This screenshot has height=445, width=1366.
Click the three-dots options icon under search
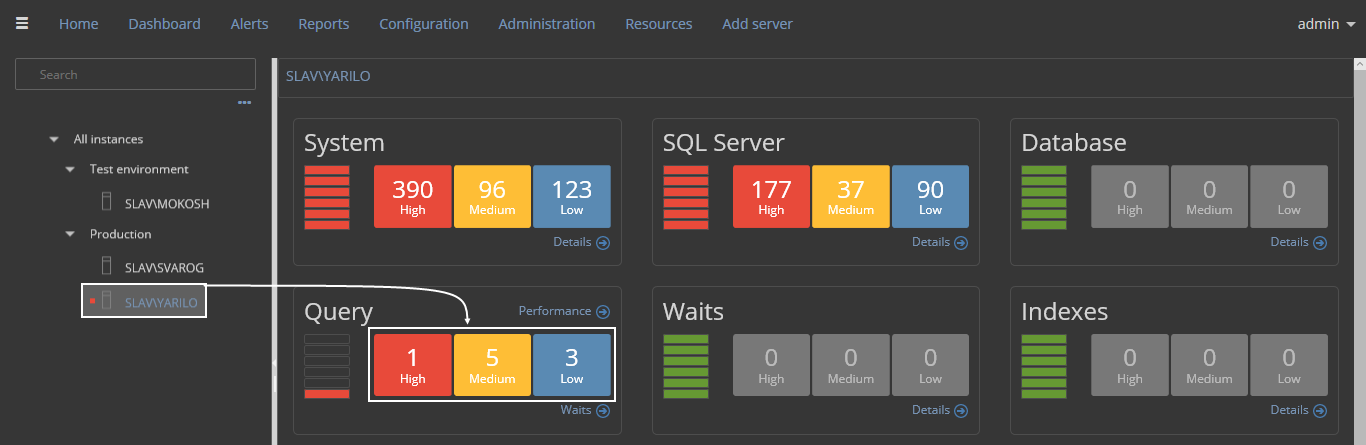(244, 102)
